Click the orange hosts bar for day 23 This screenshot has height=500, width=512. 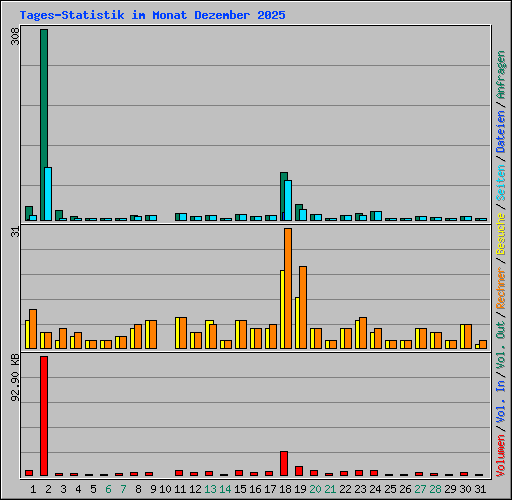coord(363,333)
